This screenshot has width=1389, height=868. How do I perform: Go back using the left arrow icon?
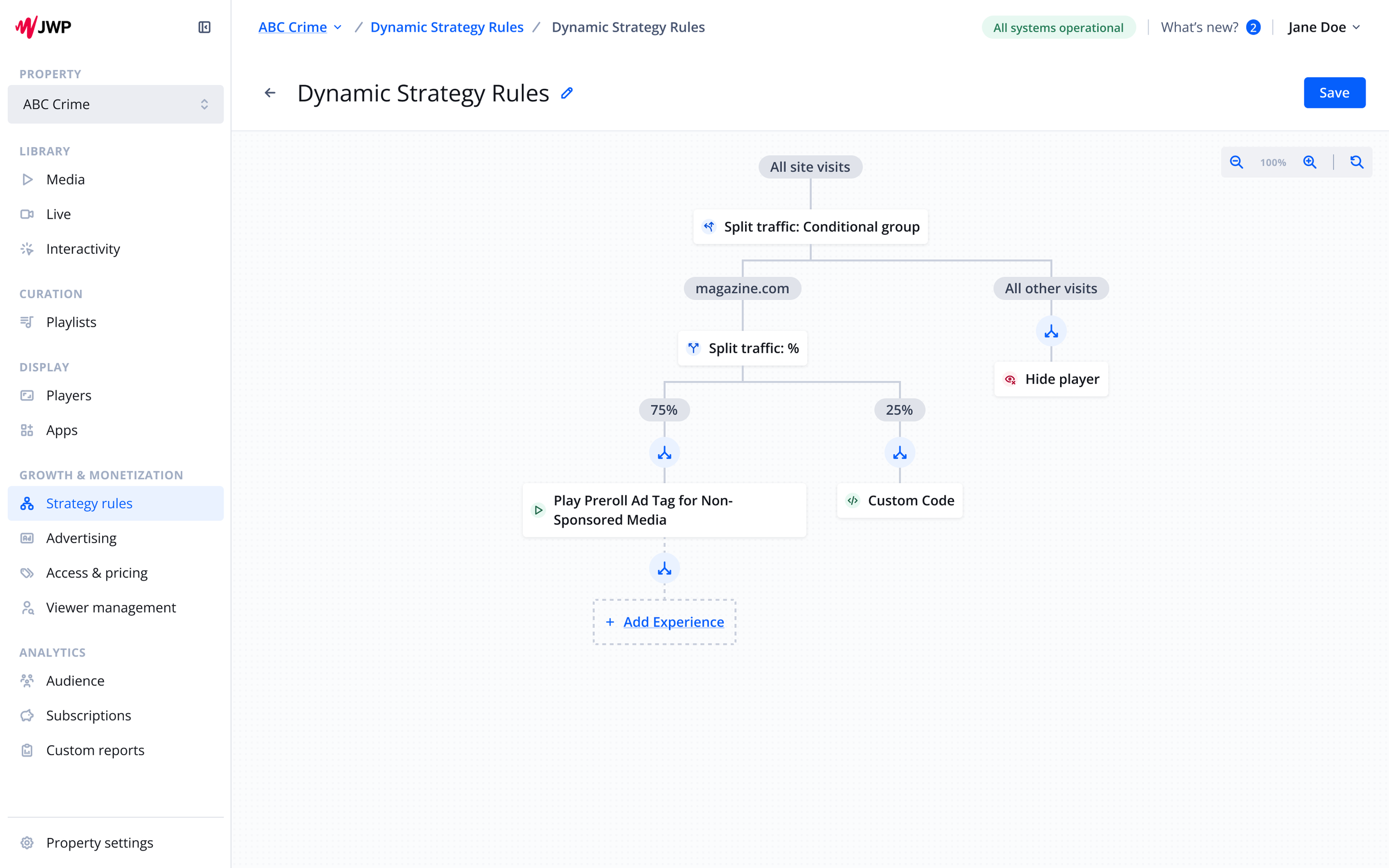point(270,93)
